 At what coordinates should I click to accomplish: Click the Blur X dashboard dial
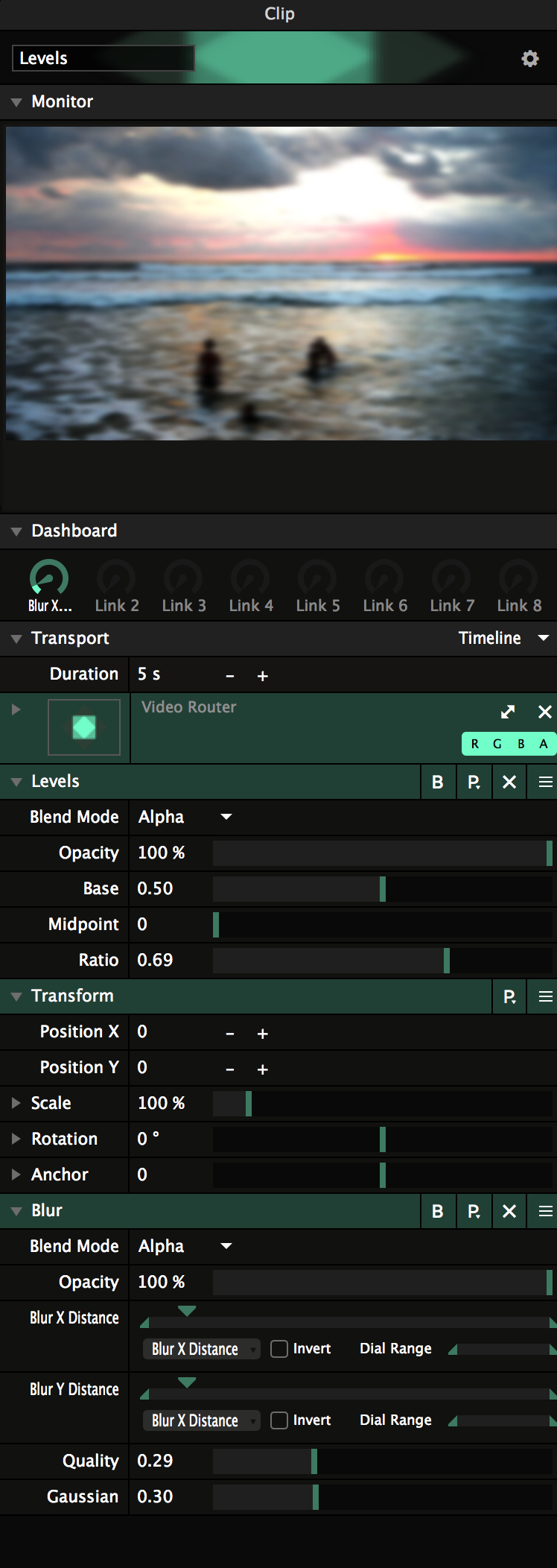coord(49,579)
